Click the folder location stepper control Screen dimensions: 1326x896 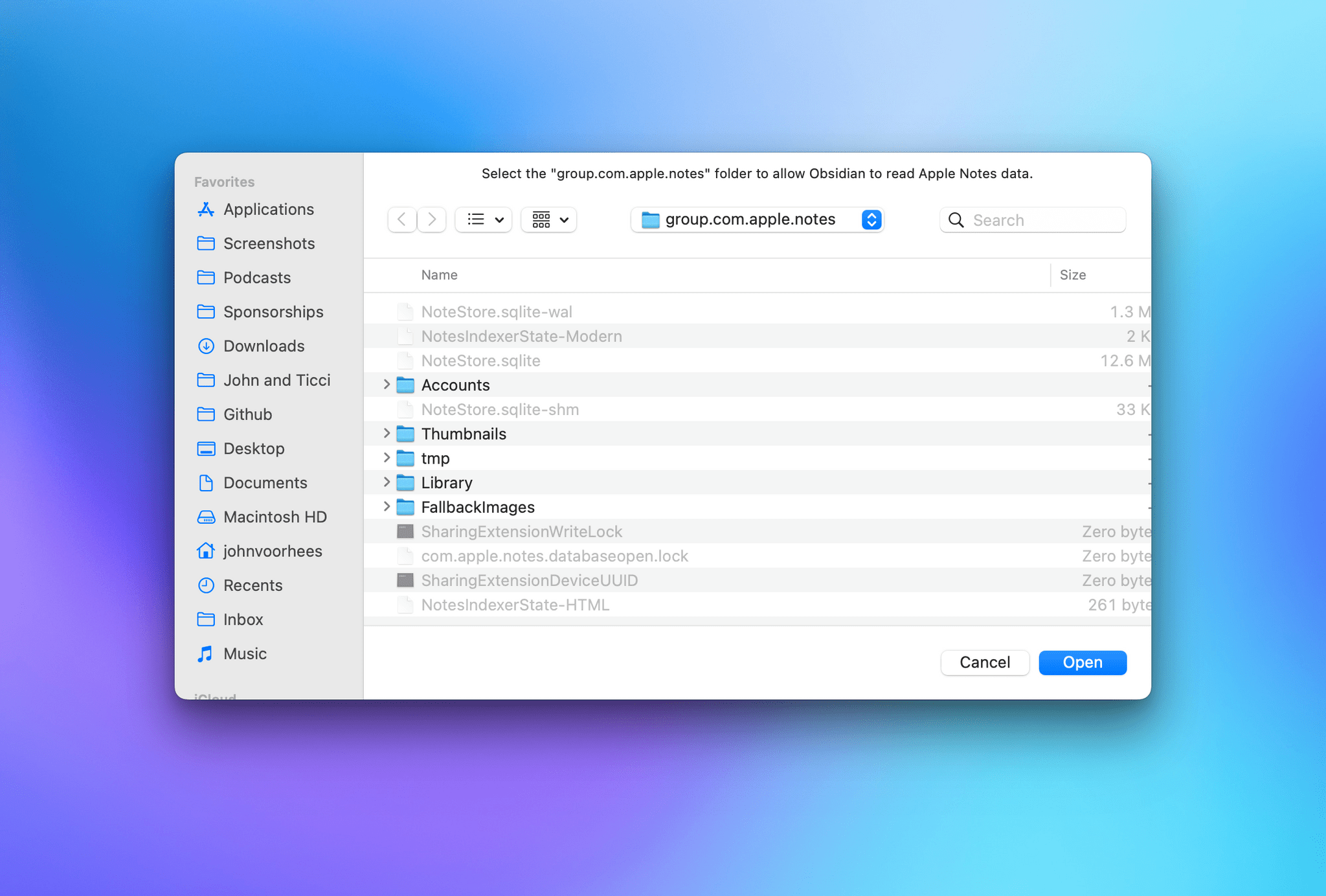[x=870, y=219]
